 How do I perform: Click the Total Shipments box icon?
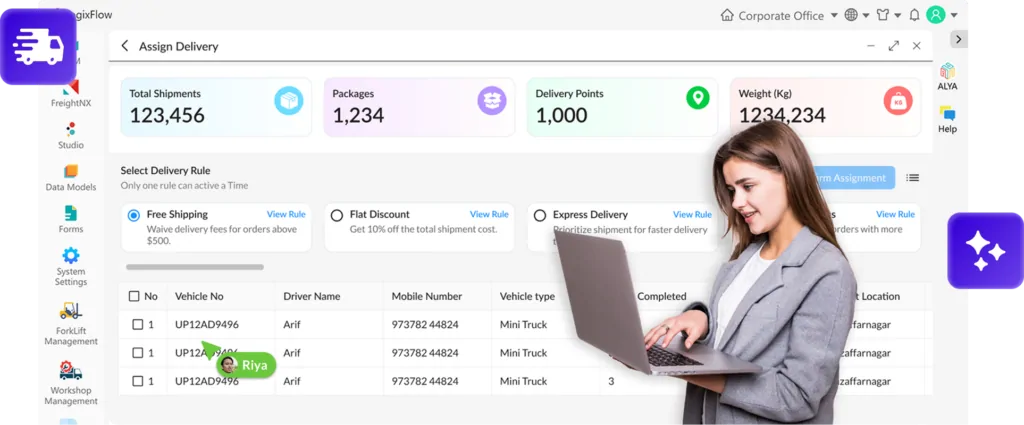pyautogui.click(x=289, y=101)
